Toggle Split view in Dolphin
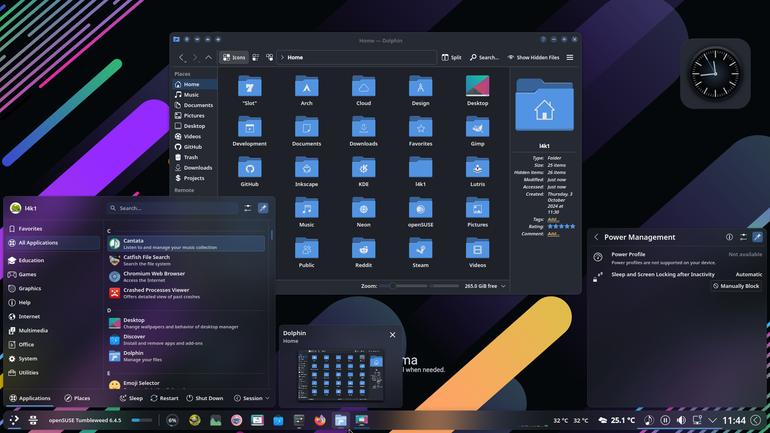This screenshot has height=433, width=770. pos(451,57)
